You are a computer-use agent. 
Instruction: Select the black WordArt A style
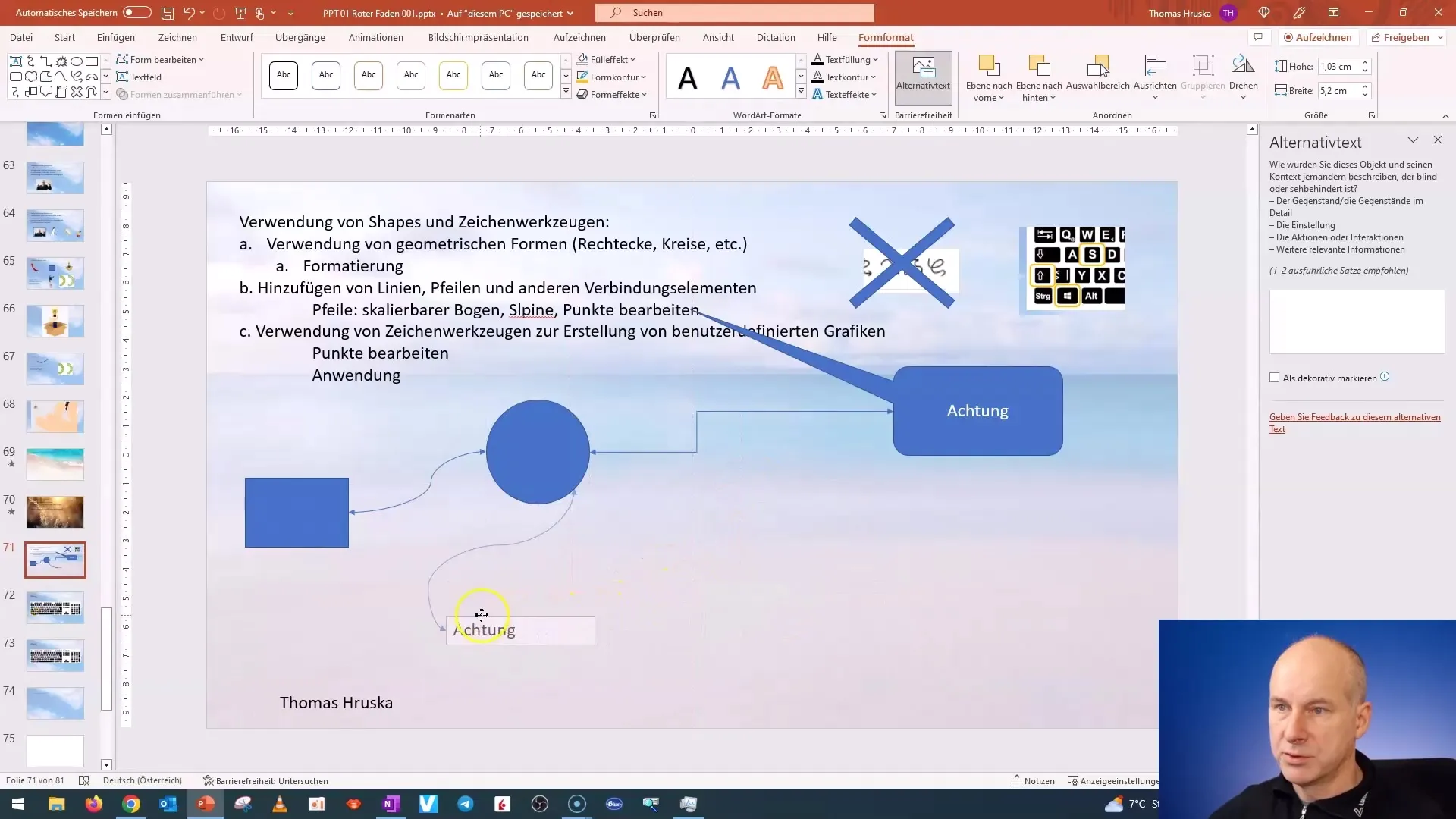click(688, 77)
